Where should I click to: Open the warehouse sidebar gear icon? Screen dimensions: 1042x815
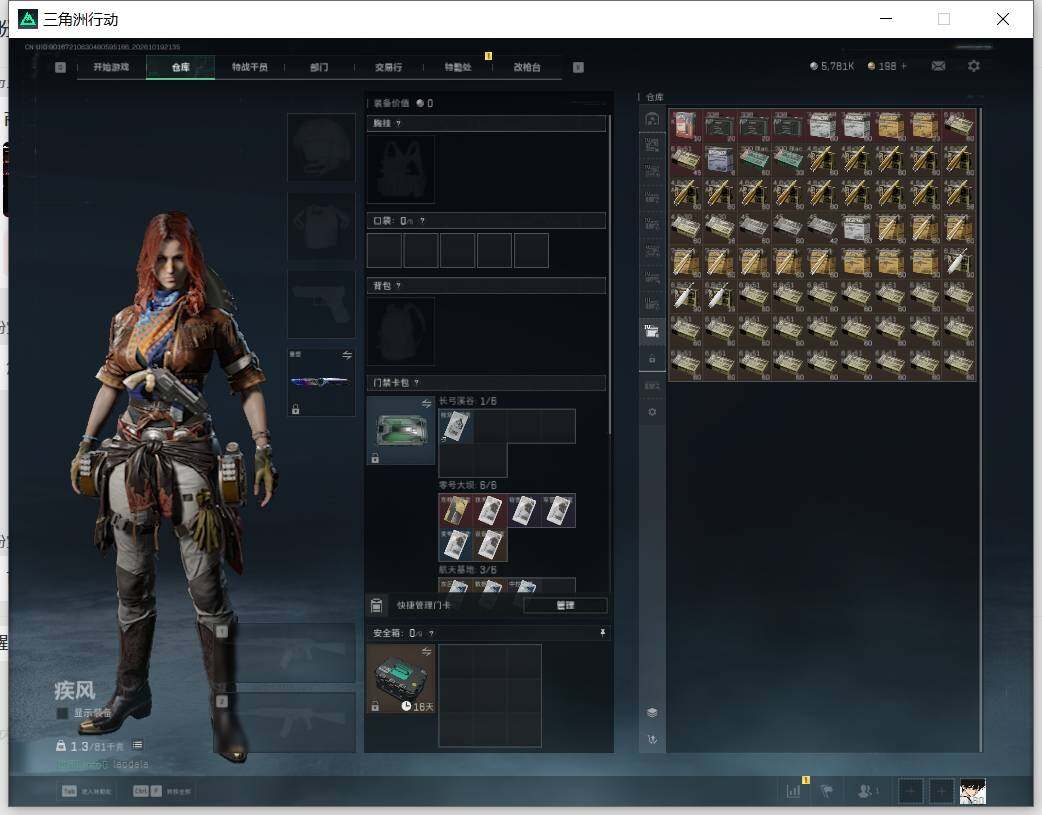tap(652, 412)
